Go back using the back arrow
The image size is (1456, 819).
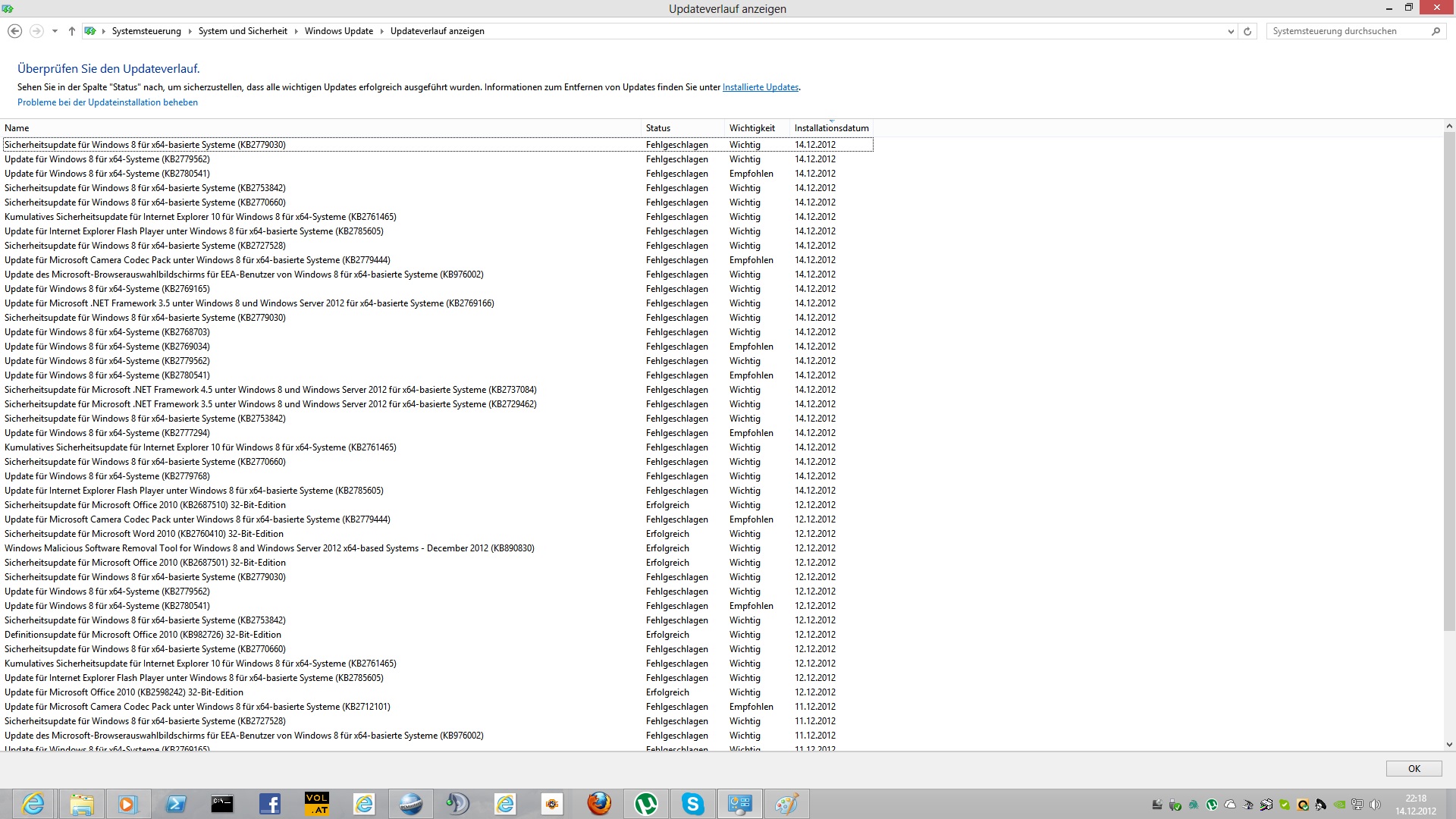[x=14, y=31]
